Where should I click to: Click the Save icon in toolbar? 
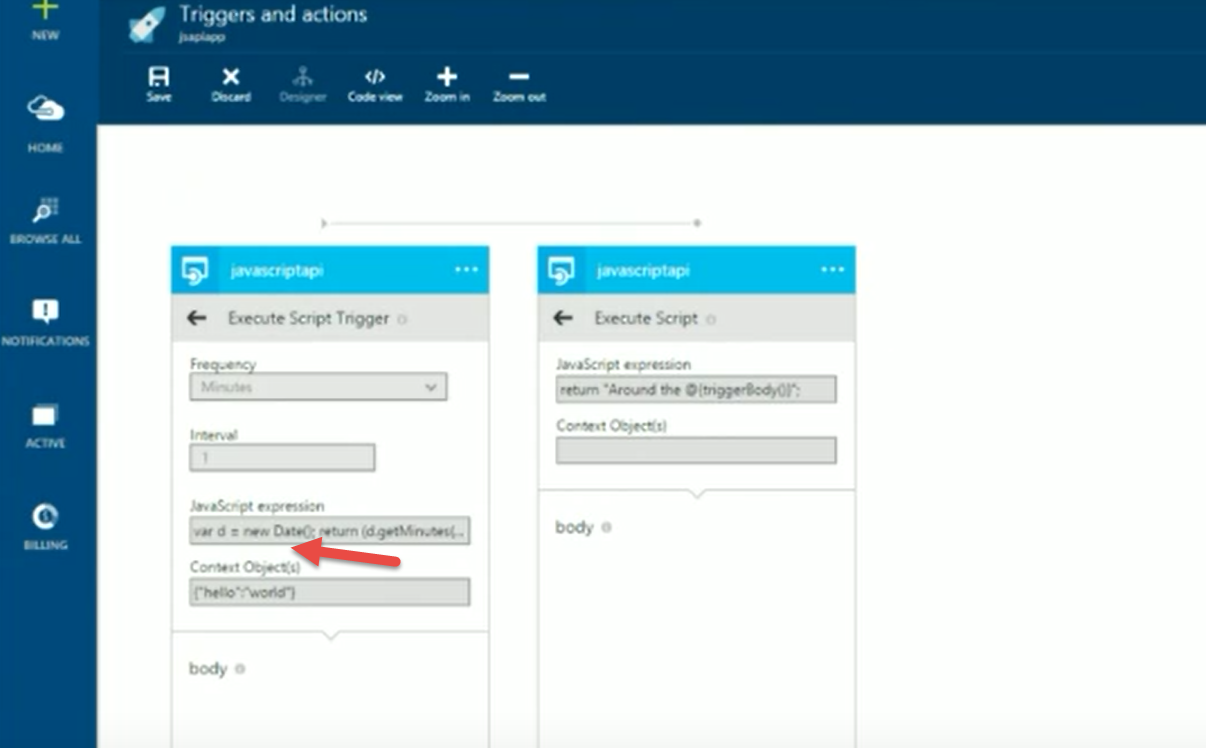(x=158, y=78)
